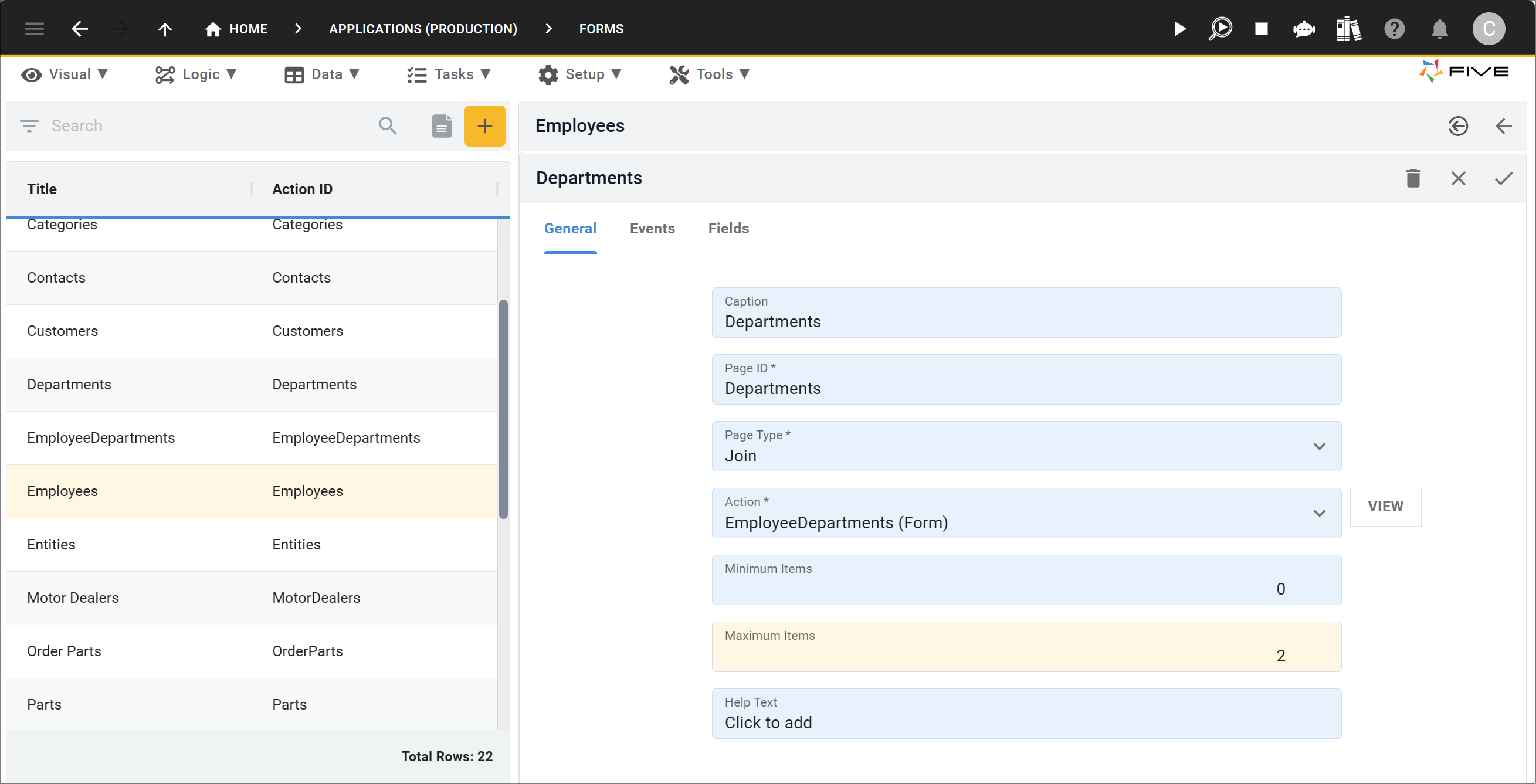Click the document icon next to the add button
1536x784 pixels.
[442, 126]
